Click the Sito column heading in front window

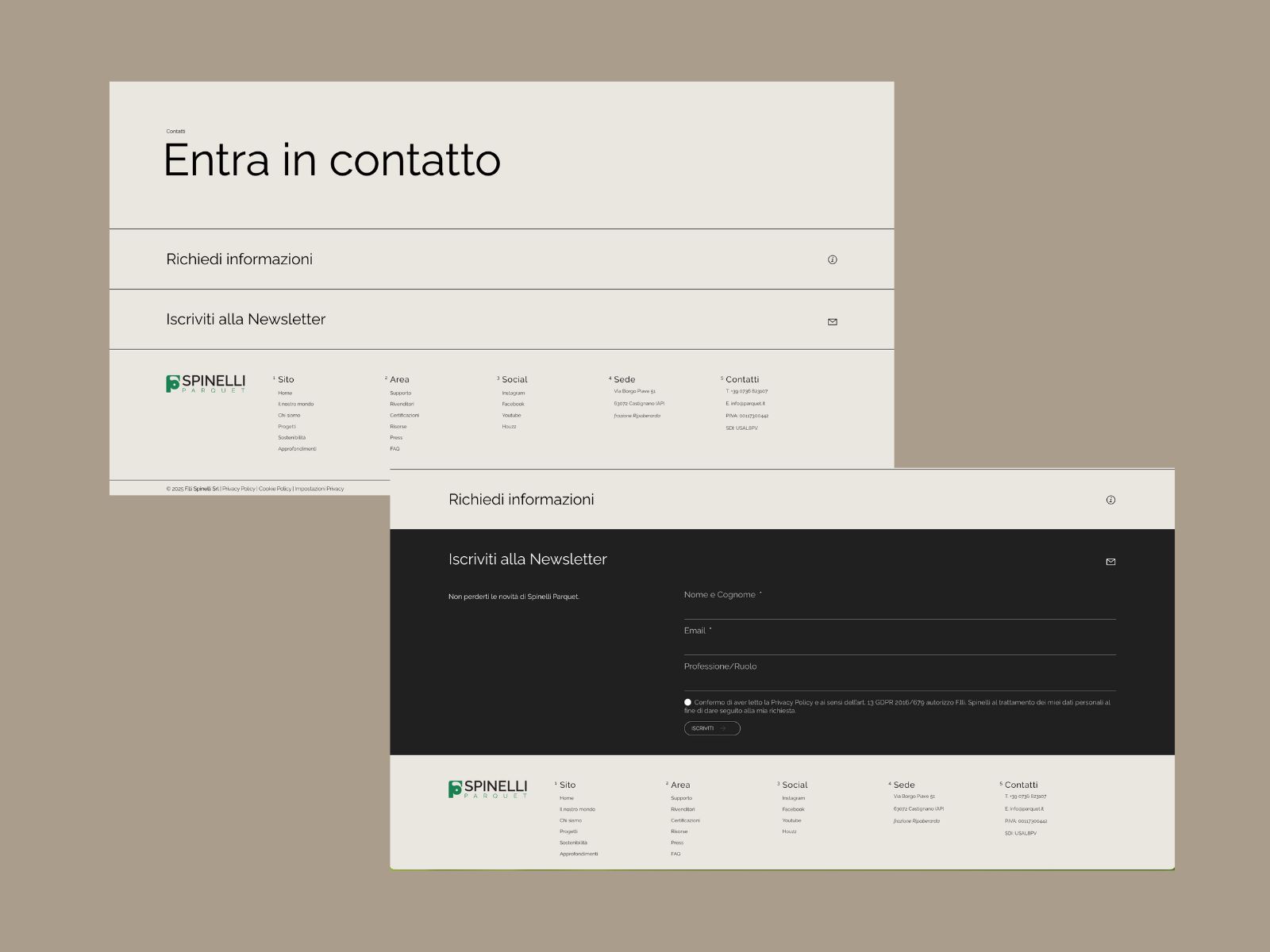(568, 785)
